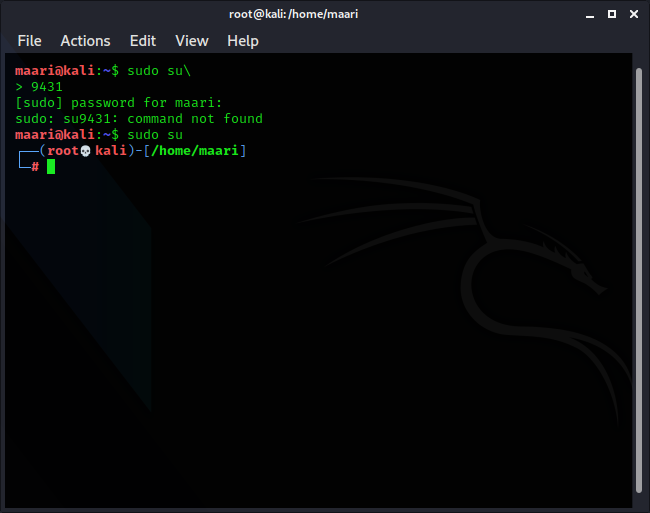Image resolution: width=650 pixels, height=513 pixels.
Task: Click the /home/maari path in prompt
Action: 196,151
